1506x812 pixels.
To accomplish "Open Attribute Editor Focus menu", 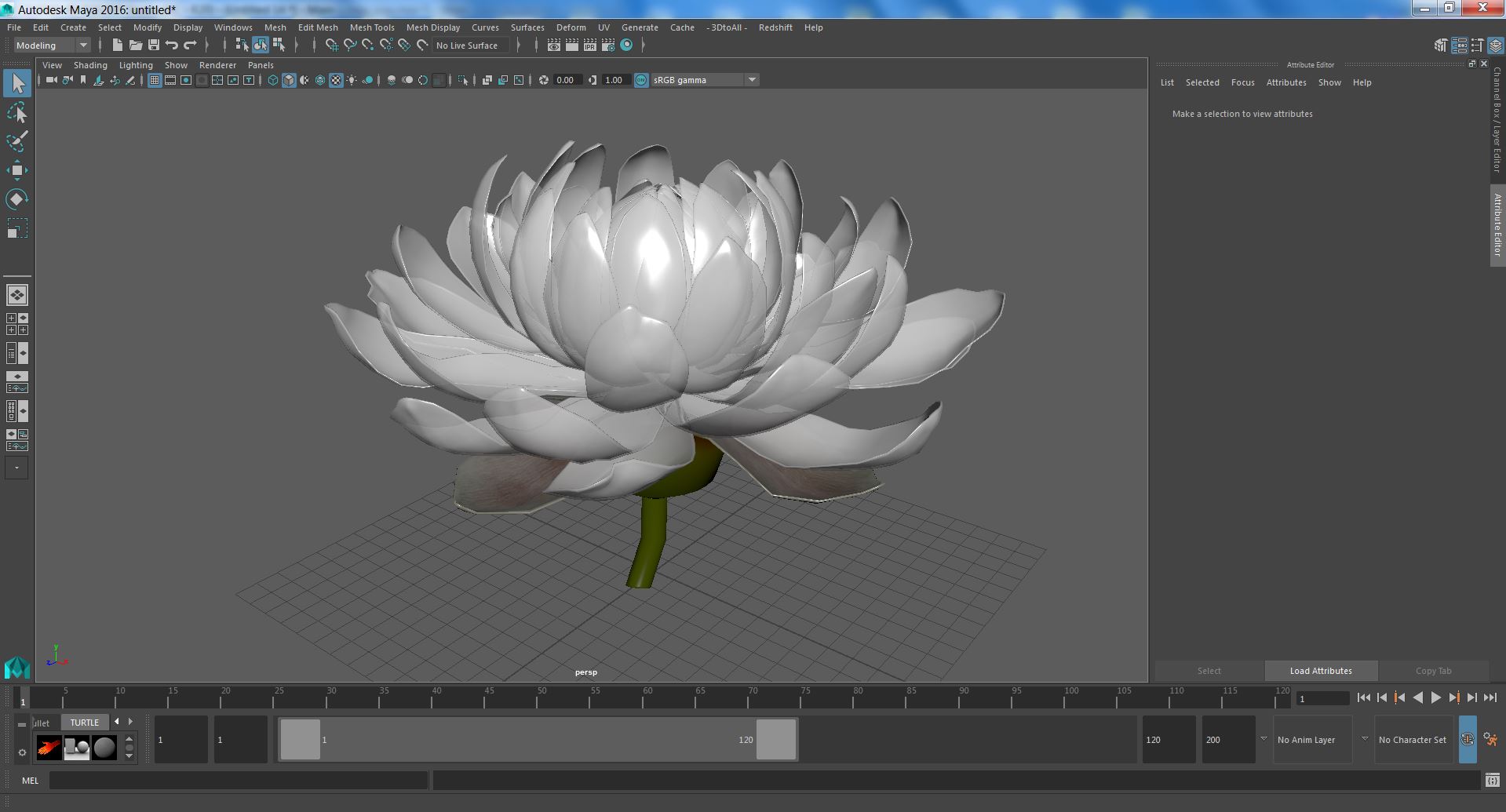I will tap(1242, 82).
